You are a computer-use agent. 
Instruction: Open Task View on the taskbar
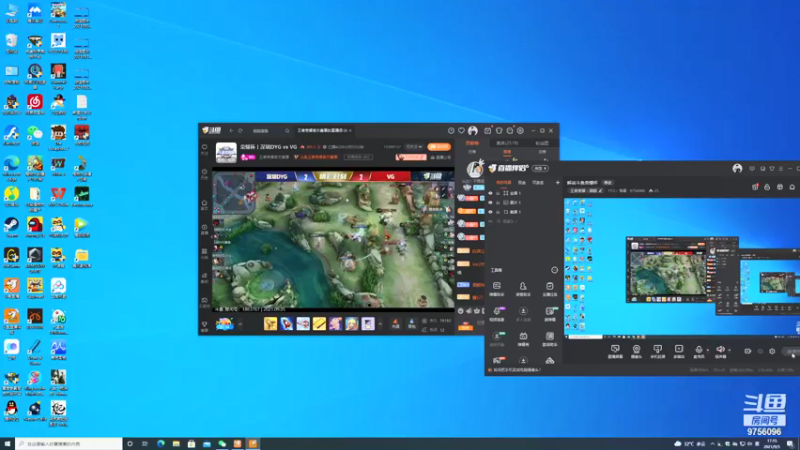coord(145,444)
